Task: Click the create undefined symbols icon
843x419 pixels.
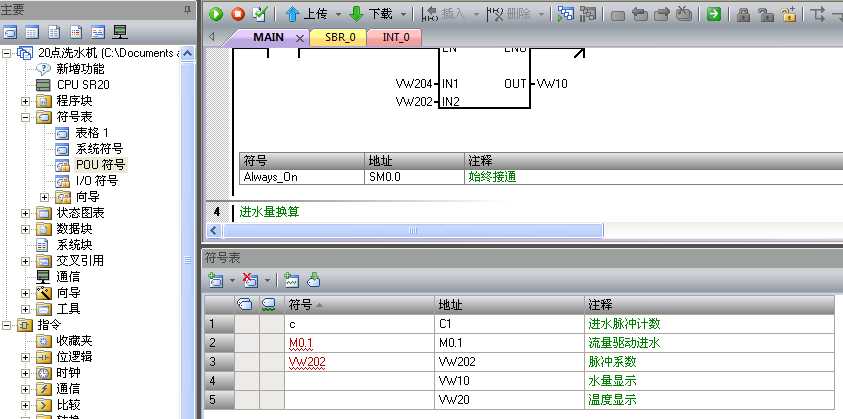Action: 292,281
